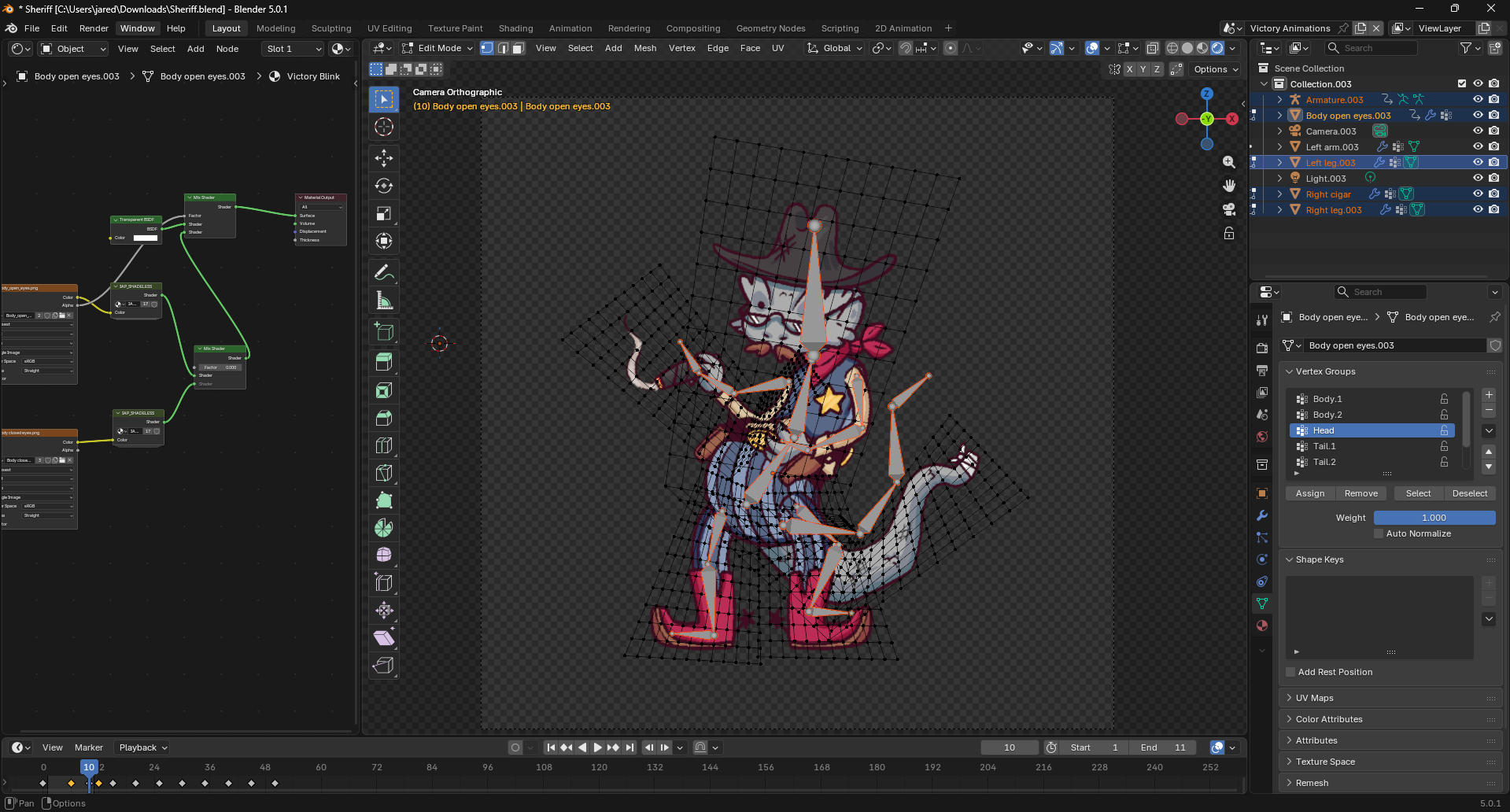This screenshot has height=812, width=1510.
Task: Activate the Poly Build tool
Action: tap(384, 500)
